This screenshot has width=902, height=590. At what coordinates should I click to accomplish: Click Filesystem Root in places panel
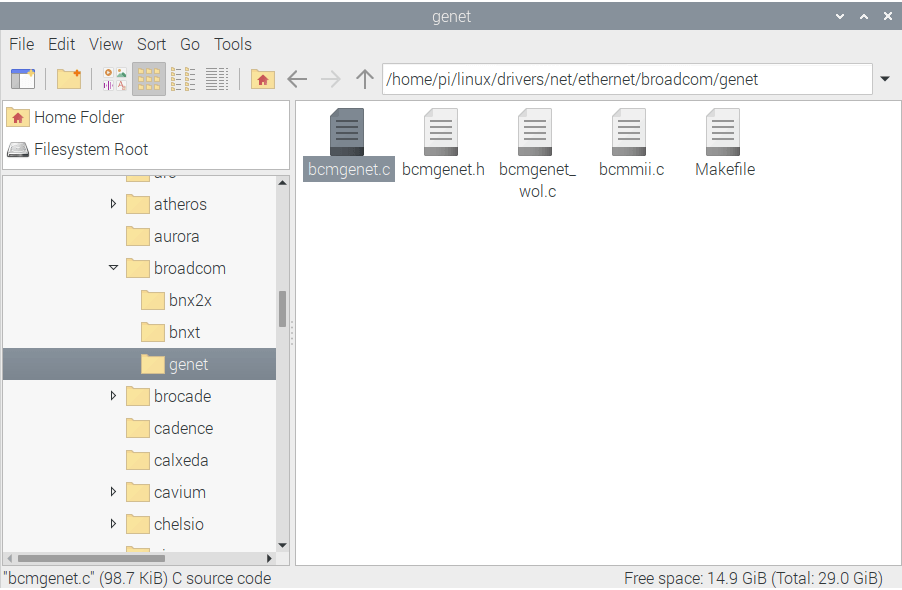click(x=90, y=149)
